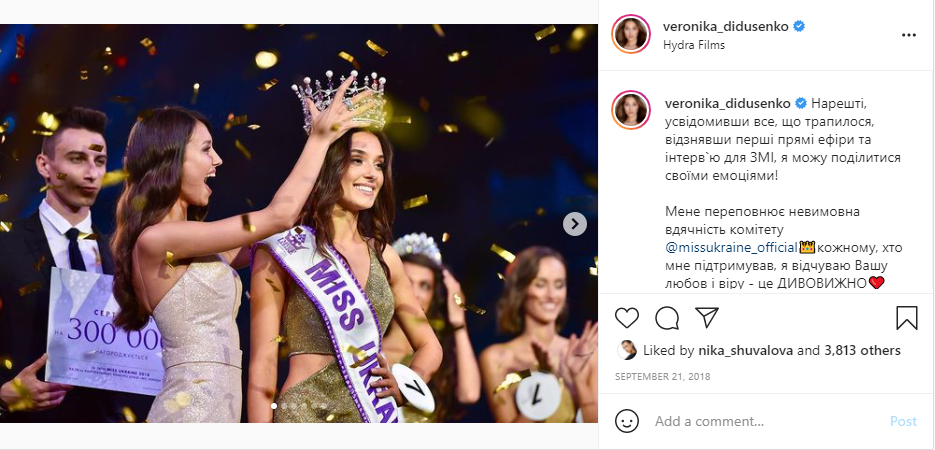Save post with the bookmark icon
Viewport: 935px width, 450px height.
coord(906,318)
